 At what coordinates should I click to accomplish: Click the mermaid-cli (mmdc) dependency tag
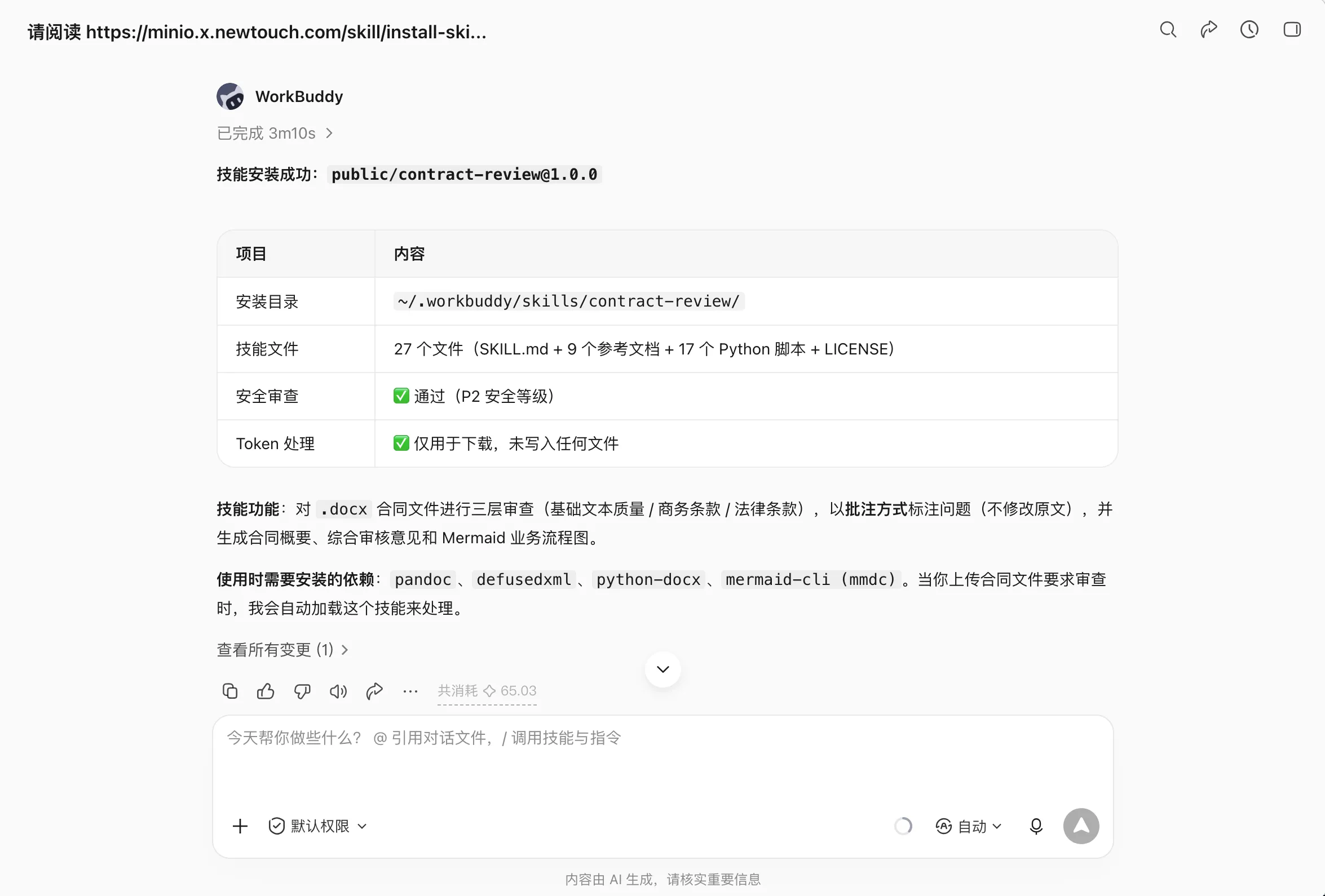[x=811, y=580]
